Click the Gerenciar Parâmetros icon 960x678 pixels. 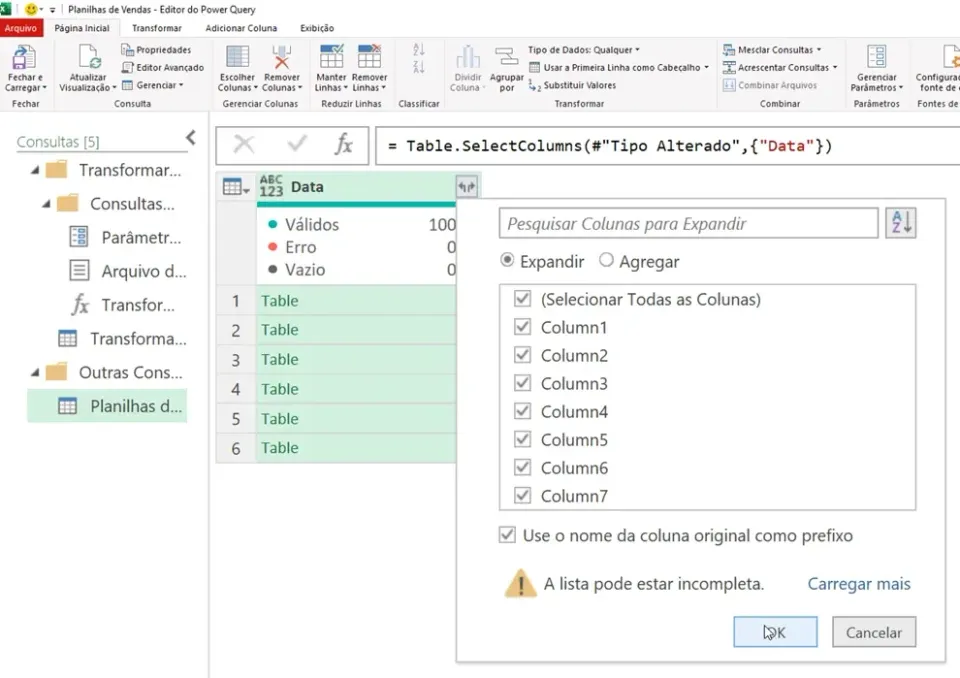pyautogui.click(x=876, y=57)
